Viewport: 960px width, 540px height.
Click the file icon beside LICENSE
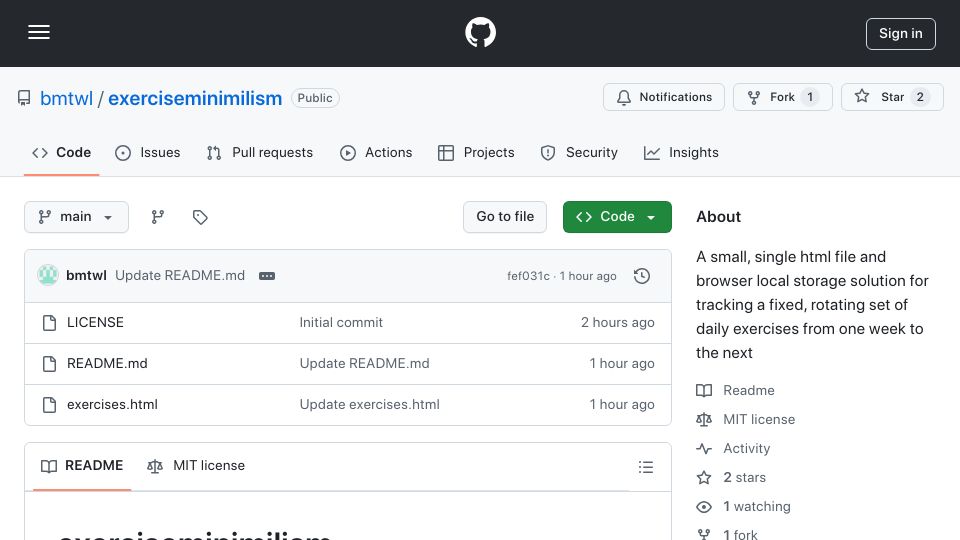pos(50,323)
